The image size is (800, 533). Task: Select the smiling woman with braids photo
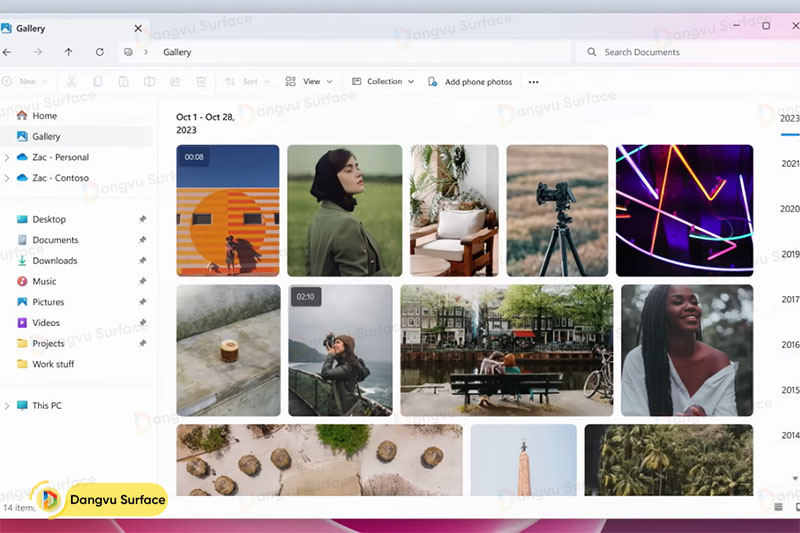pyautogui.click(x=687, y=350)
